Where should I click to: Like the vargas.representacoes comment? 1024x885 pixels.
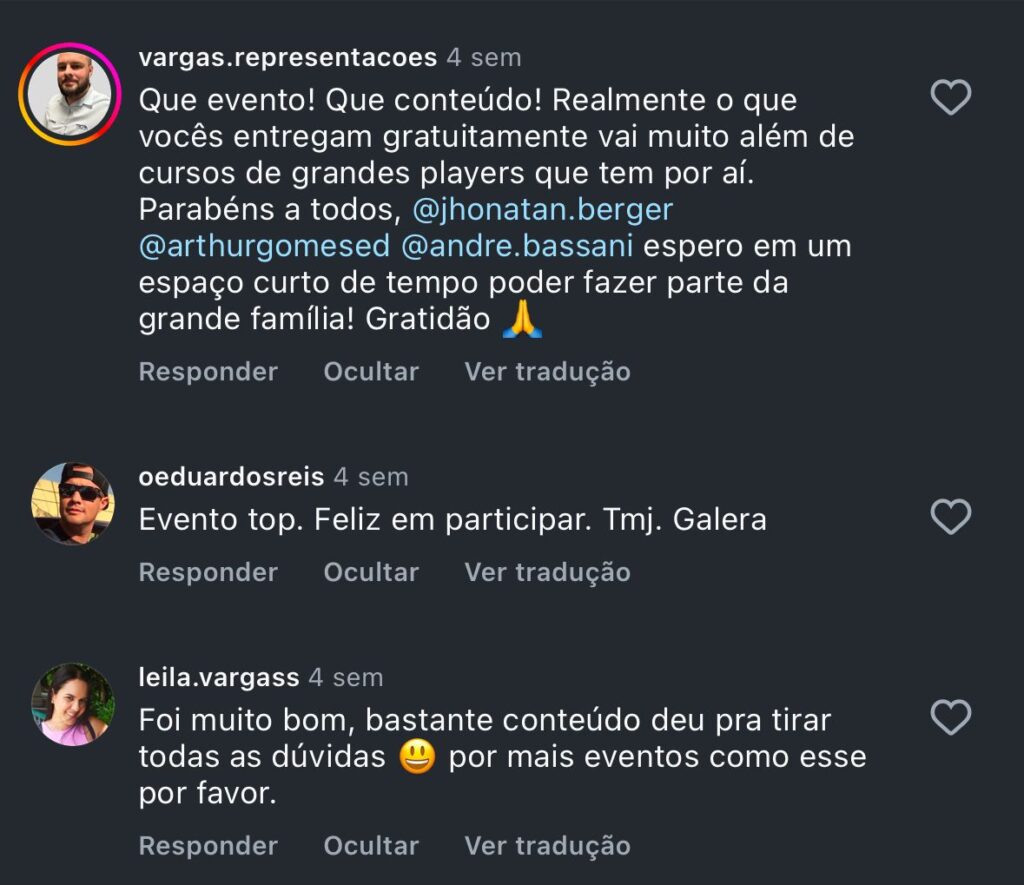point(950,98)
